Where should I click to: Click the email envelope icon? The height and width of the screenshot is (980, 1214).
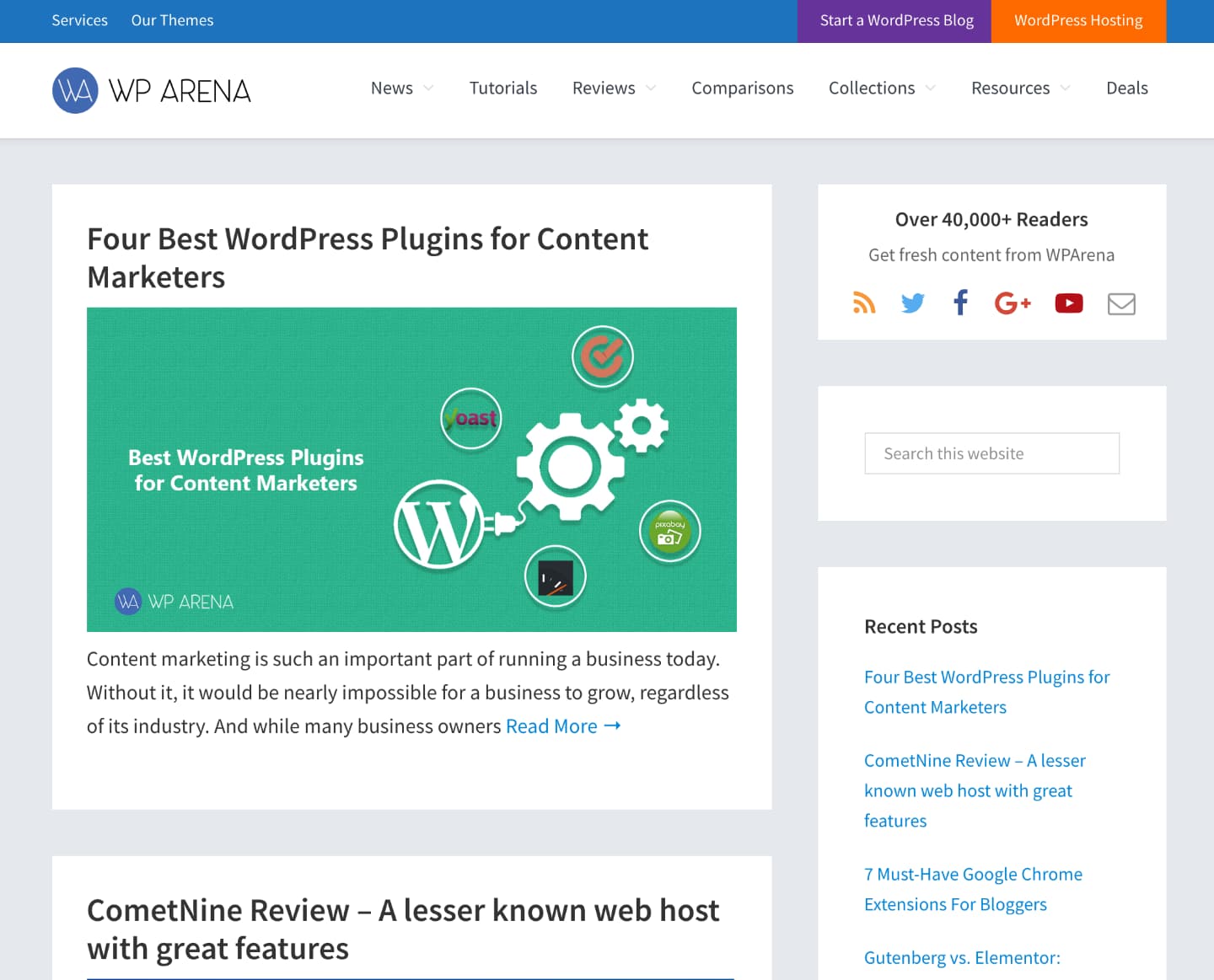[x=1120, y=303]
